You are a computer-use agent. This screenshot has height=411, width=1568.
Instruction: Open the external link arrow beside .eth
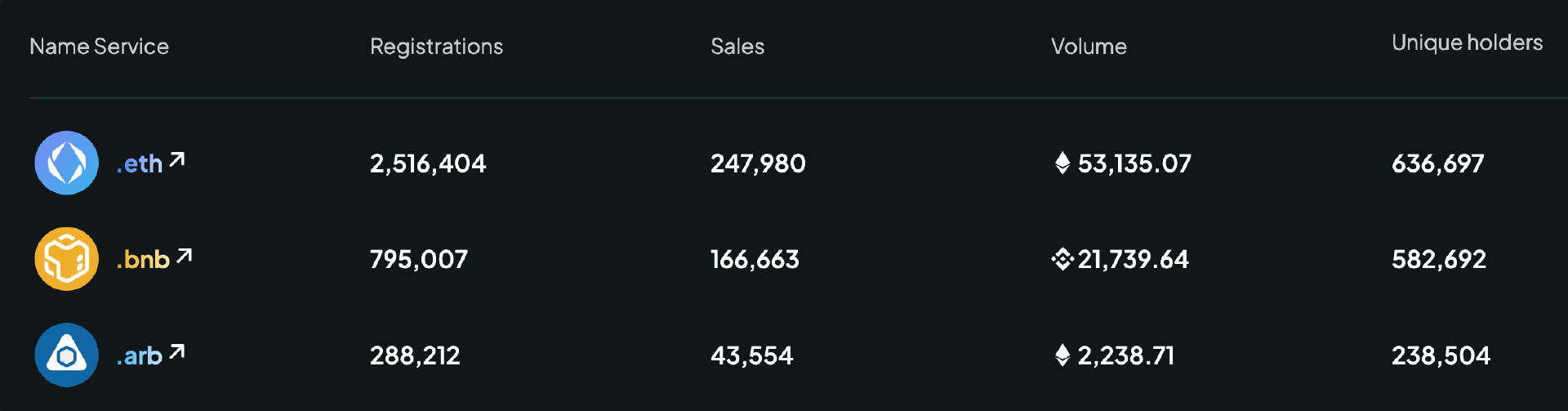pyautogui.click(x=177, y=159)
